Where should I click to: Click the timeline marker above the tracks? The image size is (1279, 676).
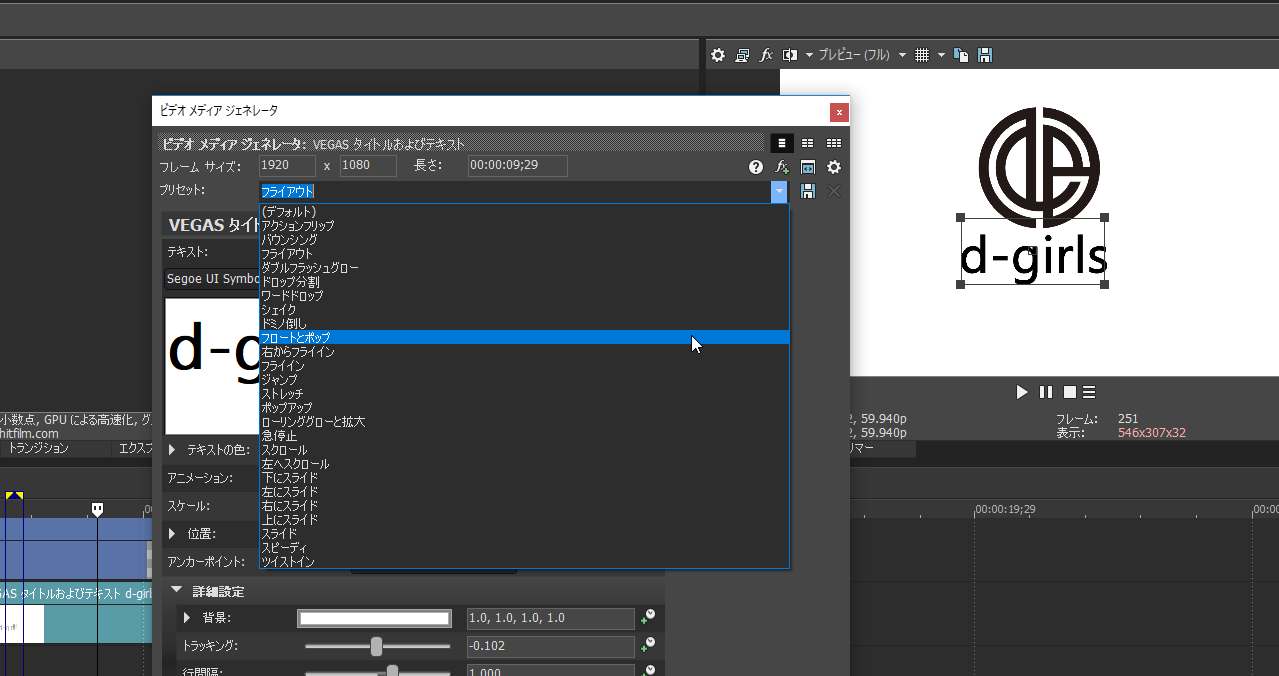point(97,510)
